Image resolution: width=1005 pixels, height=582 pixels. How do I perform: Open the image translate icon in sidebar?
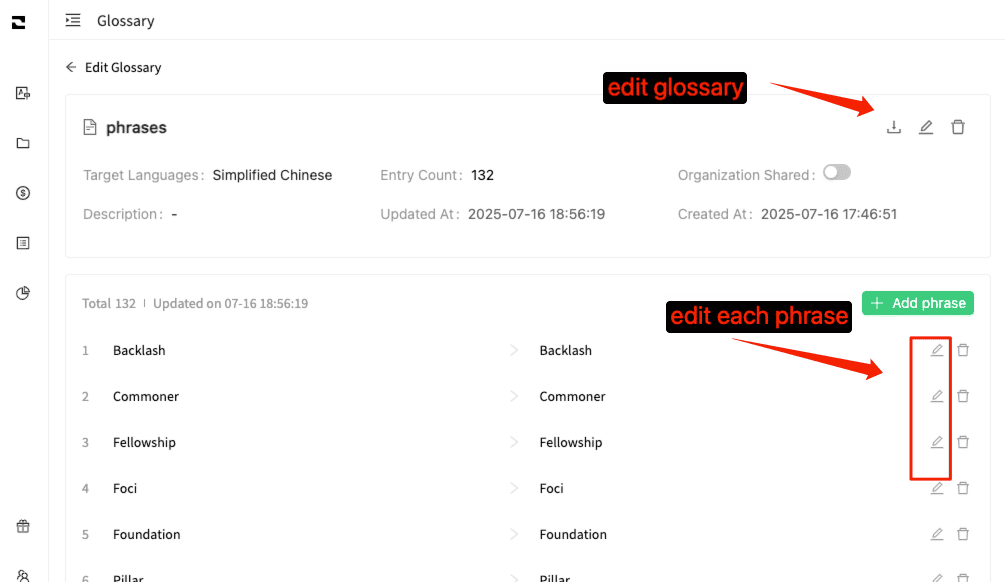tap(23, 93)
